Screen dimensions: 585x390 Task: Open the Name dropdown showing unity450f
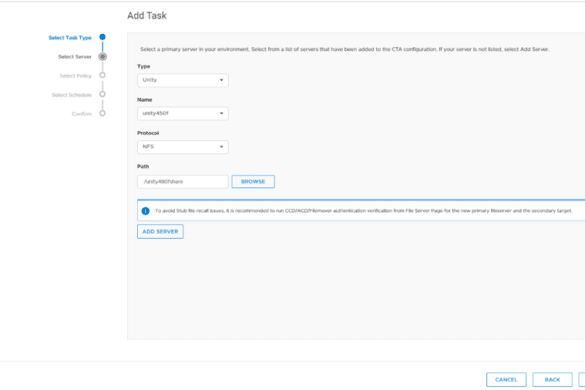click(183, 113)
